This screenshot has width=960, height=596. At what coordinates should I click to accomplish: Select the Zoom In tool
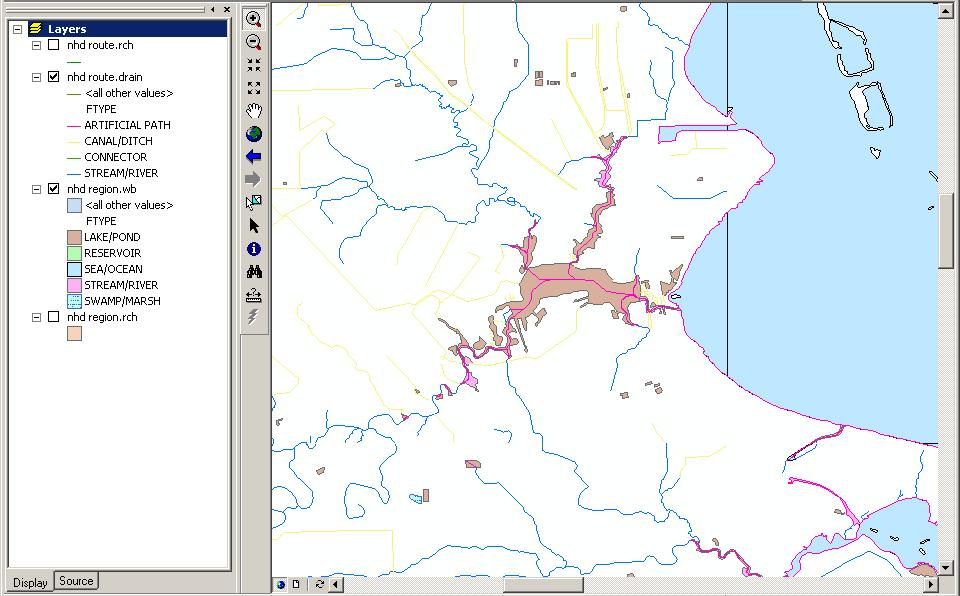point(254,18)
